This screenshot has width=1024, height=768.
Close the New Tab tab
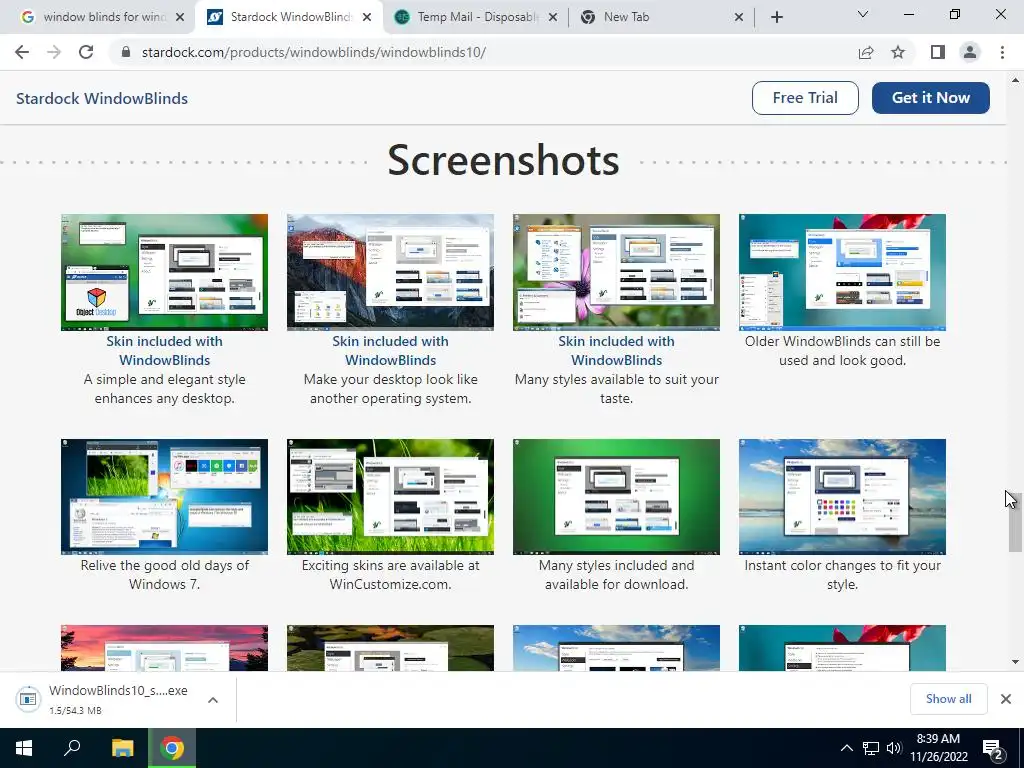739,17
